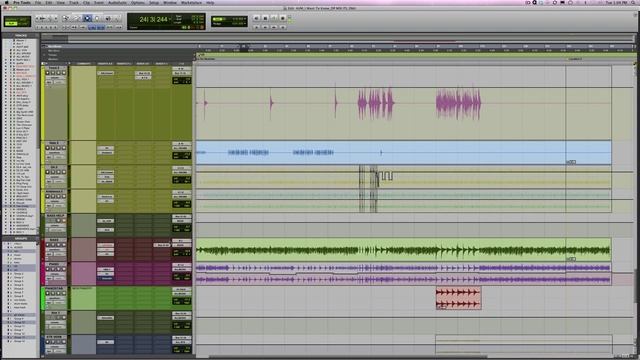Mute the BASS track
Image resolution: width=640 pixels, height=360 pixels.
point(64,244)
